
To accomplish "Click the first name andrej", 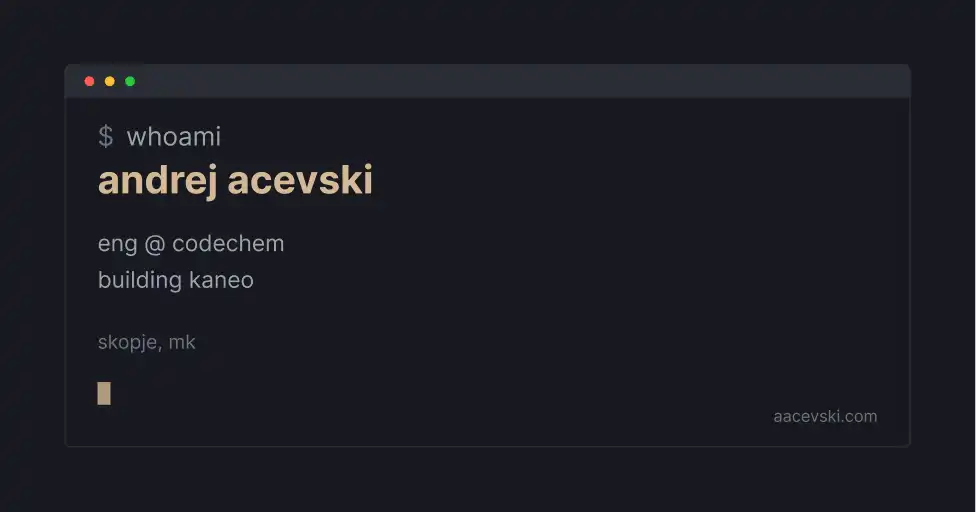I will tap(158, 181).
